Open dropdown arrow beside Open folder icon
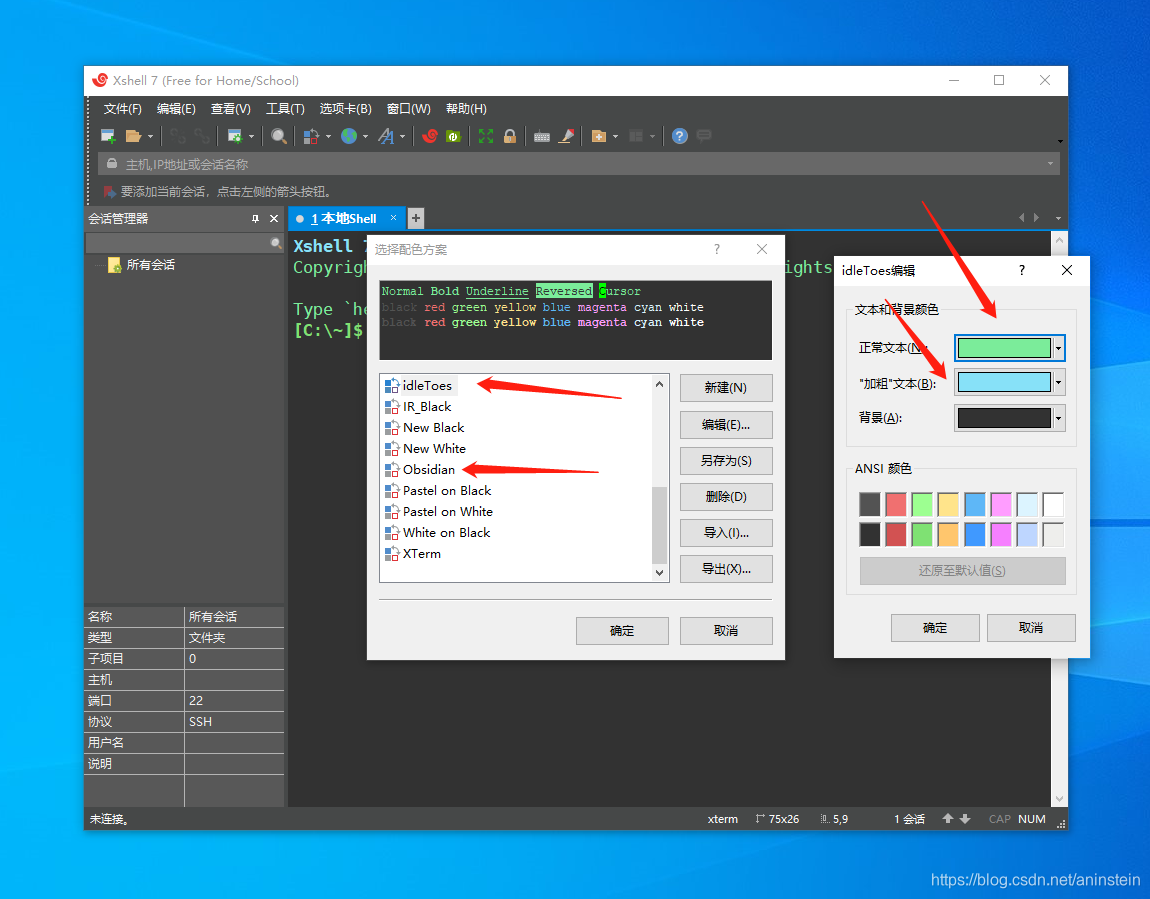1150x899 pixels. (x=150, y=137)
